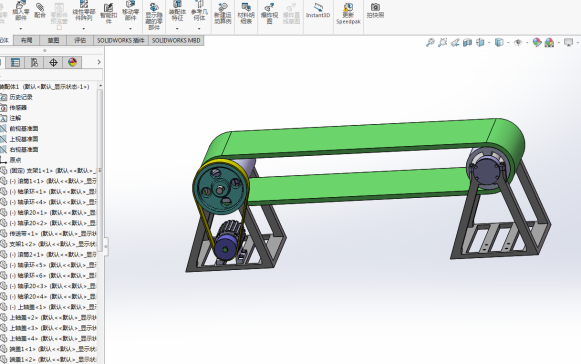Open dropdown arrow under 移动零部件
Screen dimensions: 581x364
coord(130,29)
